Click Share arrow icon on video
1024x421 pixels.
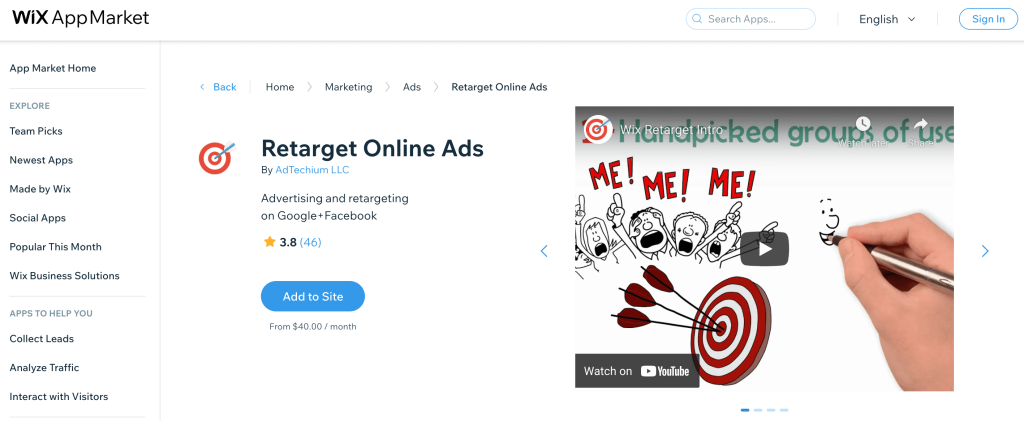(920, 124)
